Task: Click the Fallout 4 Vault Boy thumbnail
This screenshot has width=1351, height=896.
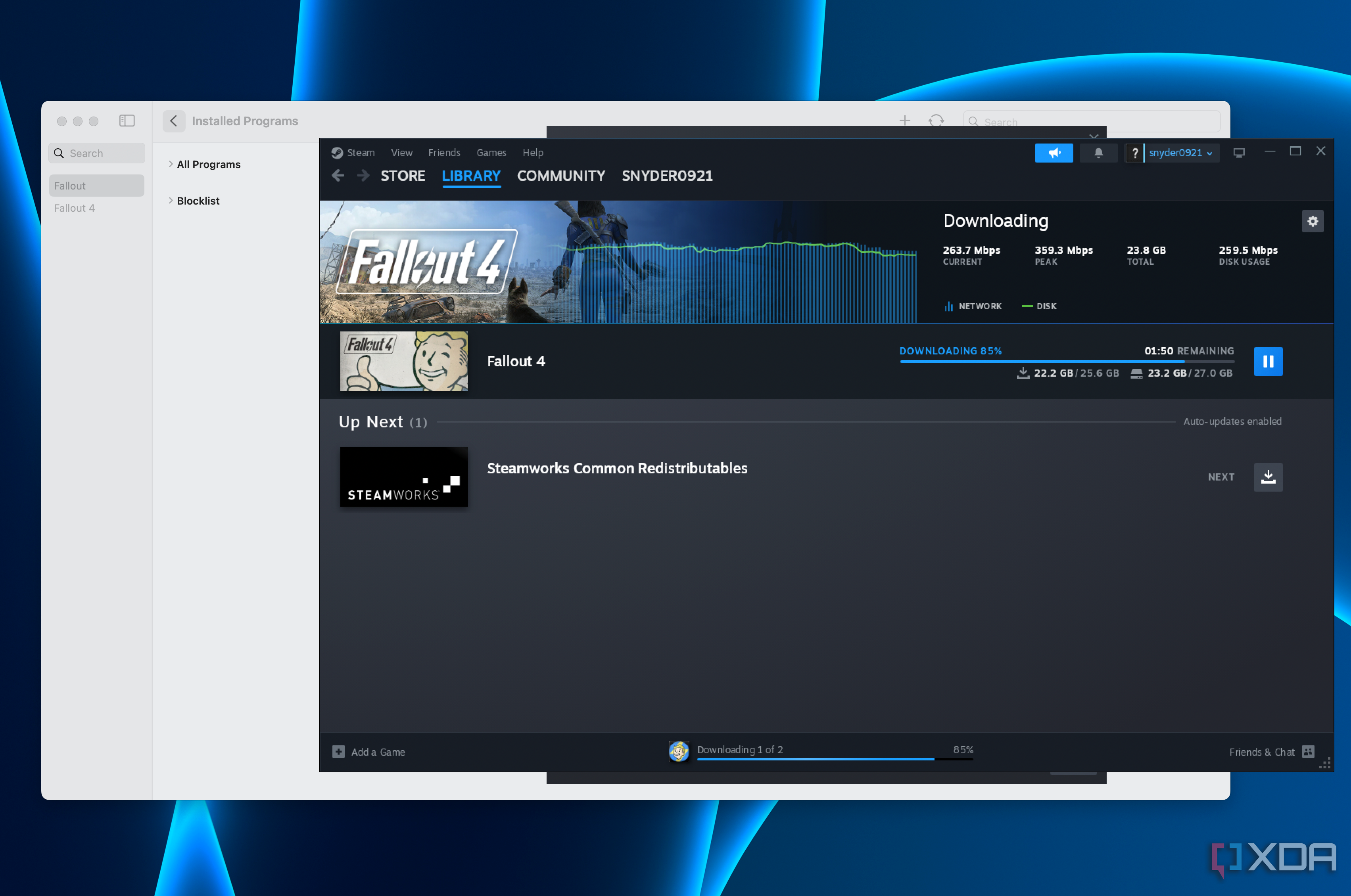Action: [x=404, y=361]
